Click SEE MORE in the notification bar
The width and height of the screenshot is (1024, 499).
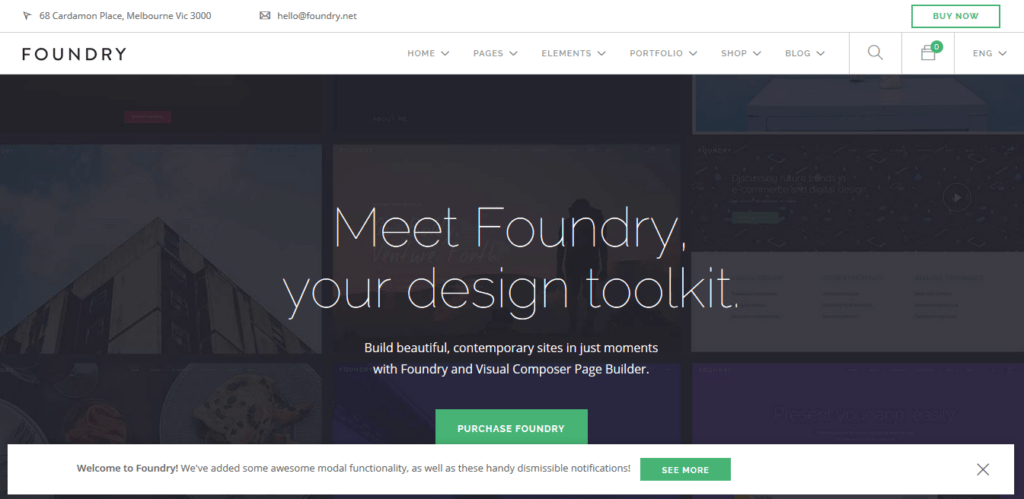(x=685, y=470)
